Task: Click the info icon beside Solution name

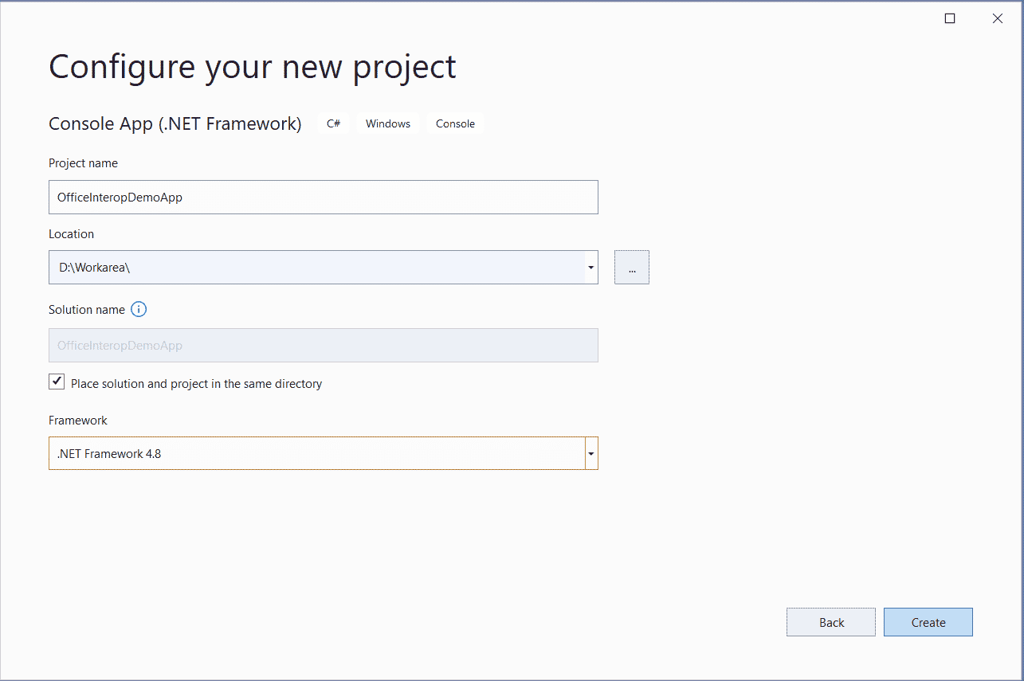Action: pyautogui.click(x=139, y=309)
